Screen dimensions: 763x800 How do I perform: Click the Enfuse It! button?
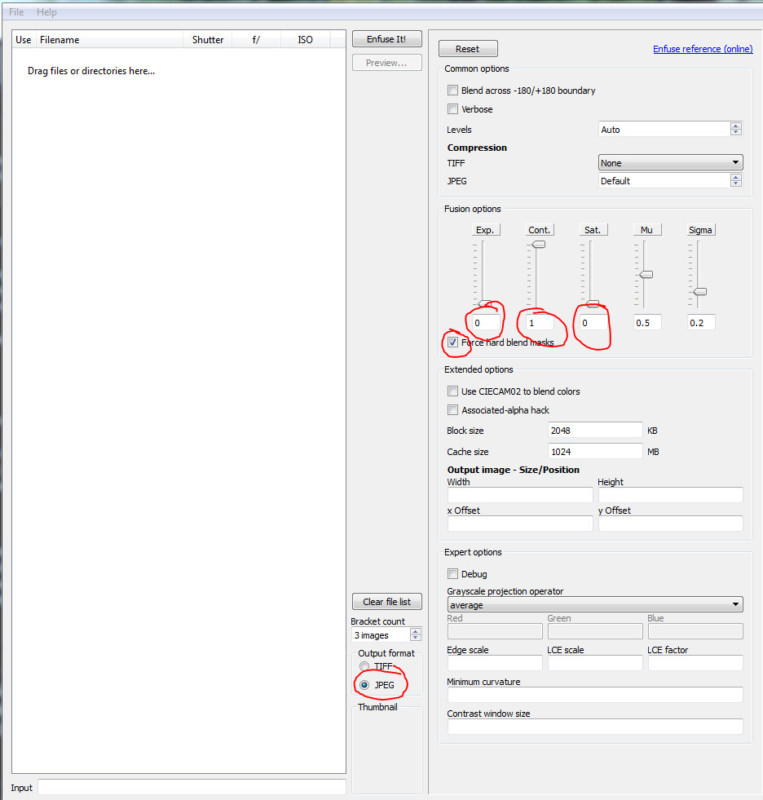386,39
